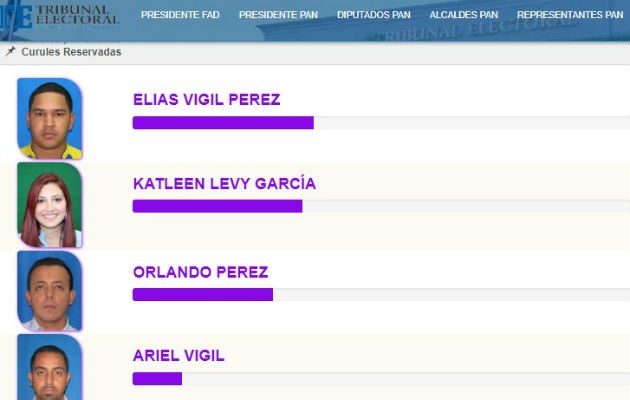Select the Diputados PAN menu item
The image size is (630, 400).
point(374,15)
